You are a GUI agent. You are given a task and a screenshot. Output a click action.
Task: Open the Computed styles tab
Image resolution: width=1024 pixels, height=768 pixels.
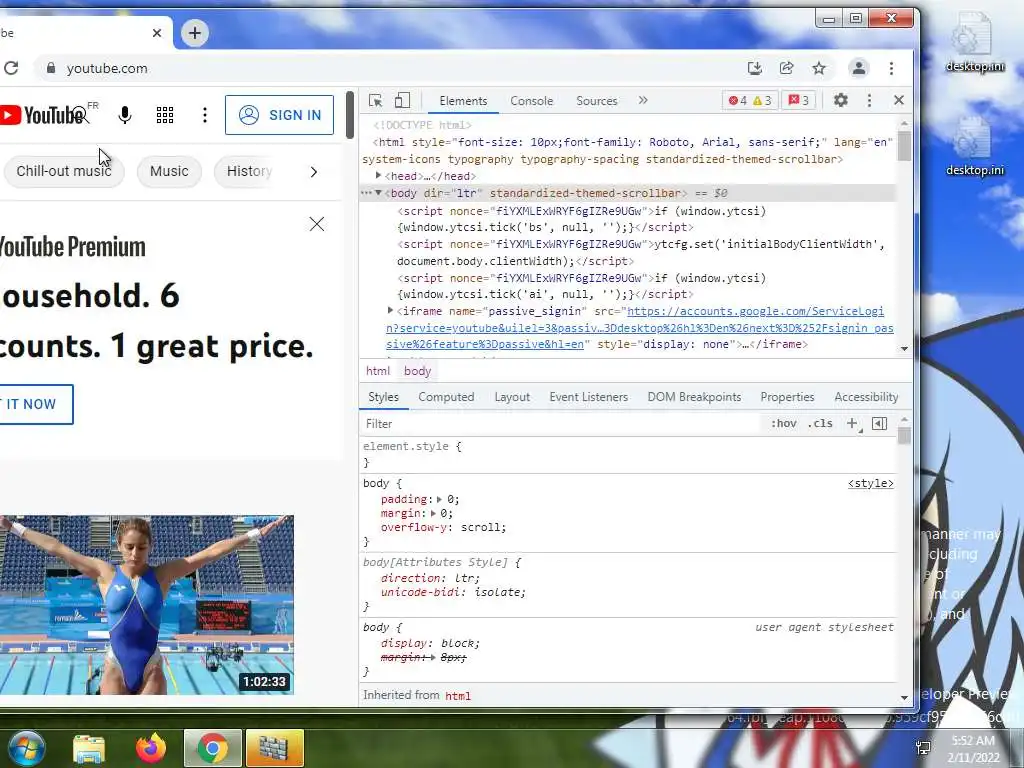(x=446, y=397)
